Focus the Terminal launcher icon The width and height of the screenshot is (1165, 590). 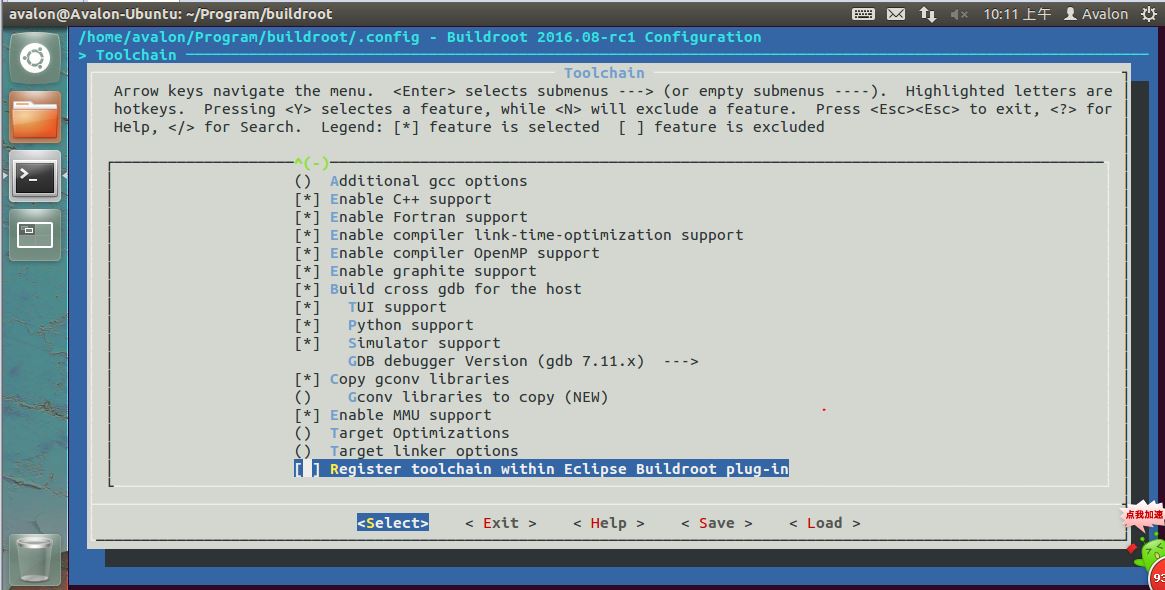pos(35,176)
